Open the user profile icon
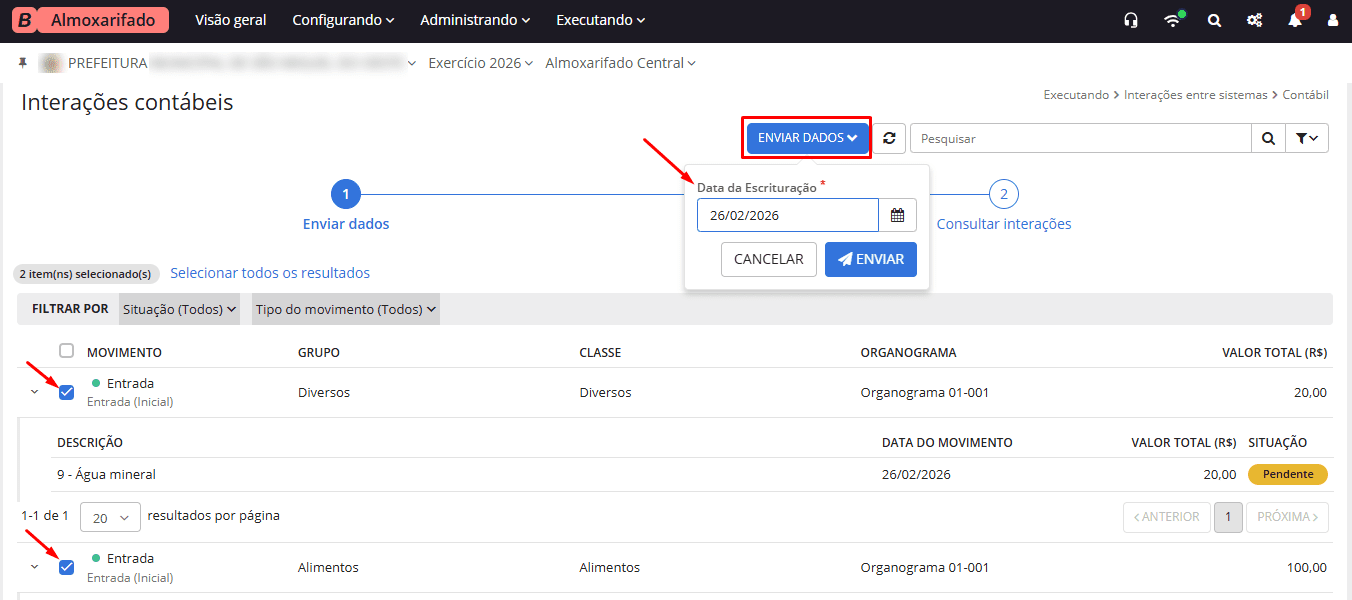Image resolution: width=1352 pixels, height=600 pixels. point(1332,20)
